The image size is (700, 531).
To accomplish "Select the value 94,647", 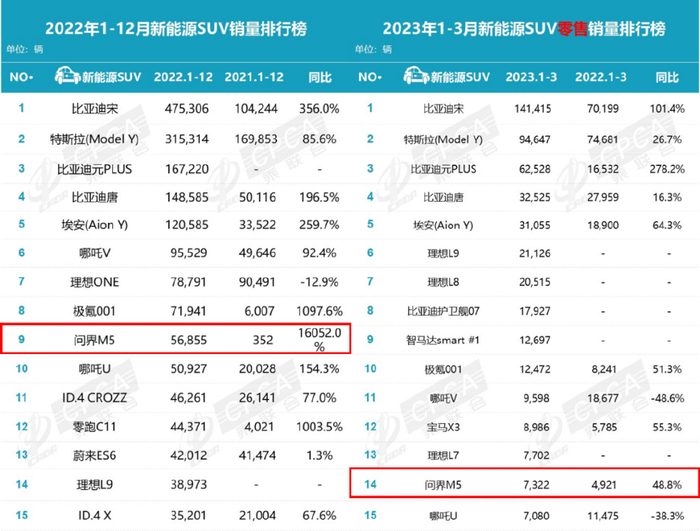I will [534, 139].
